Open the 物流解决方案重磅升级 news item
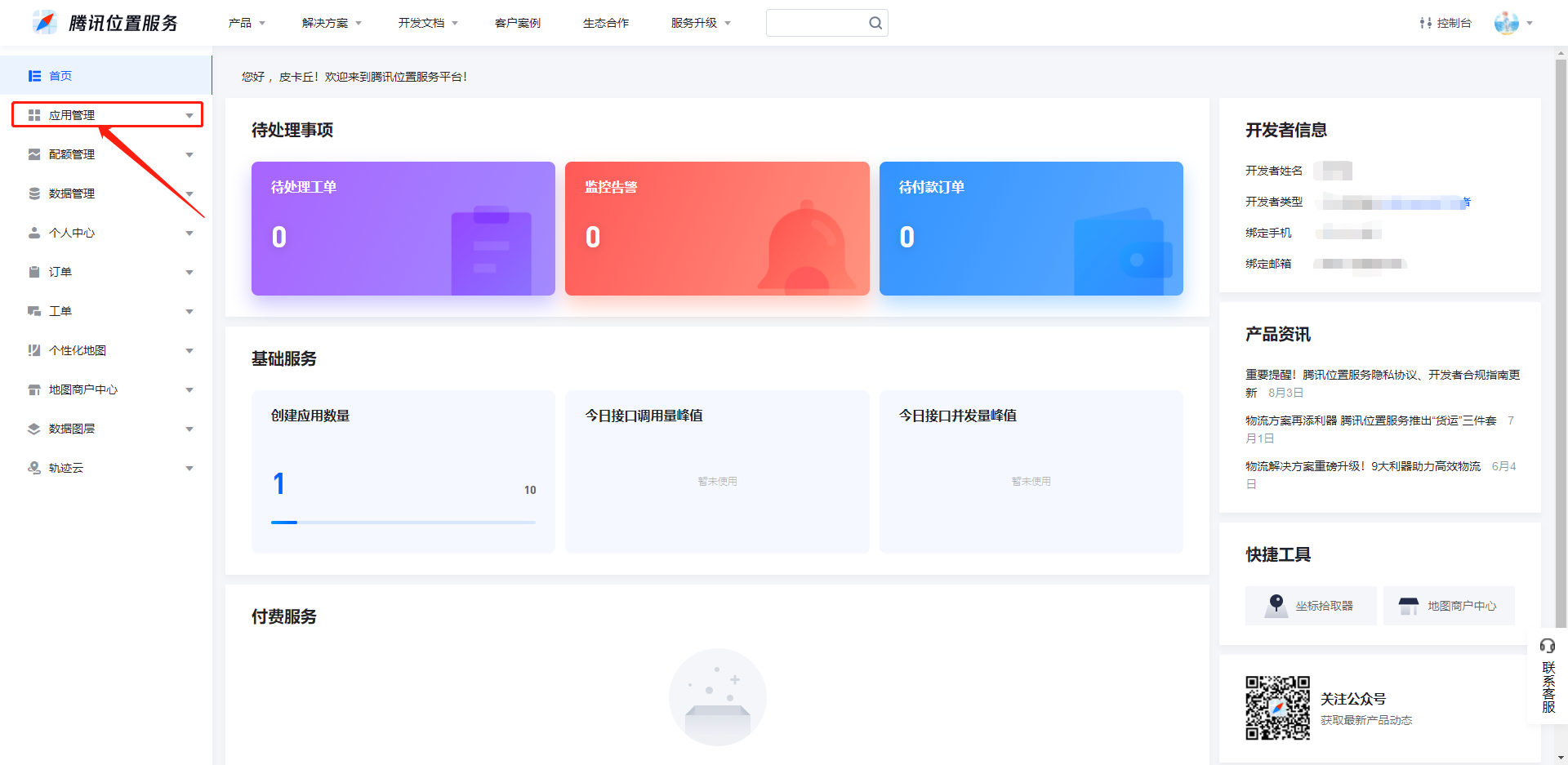 pos(1380,475)
